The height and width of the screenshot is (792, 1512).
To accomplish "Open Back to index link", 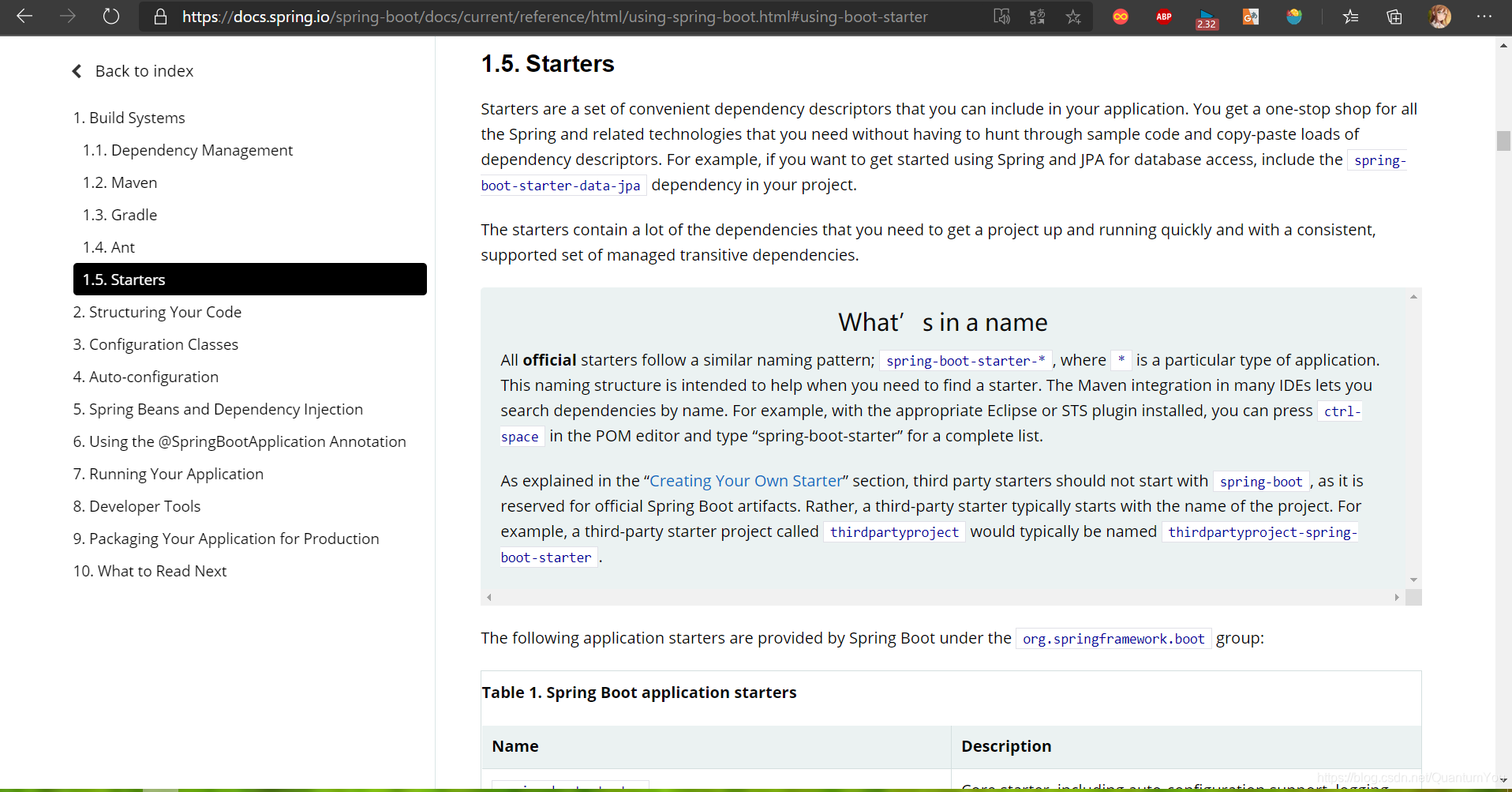I will 144,71.
